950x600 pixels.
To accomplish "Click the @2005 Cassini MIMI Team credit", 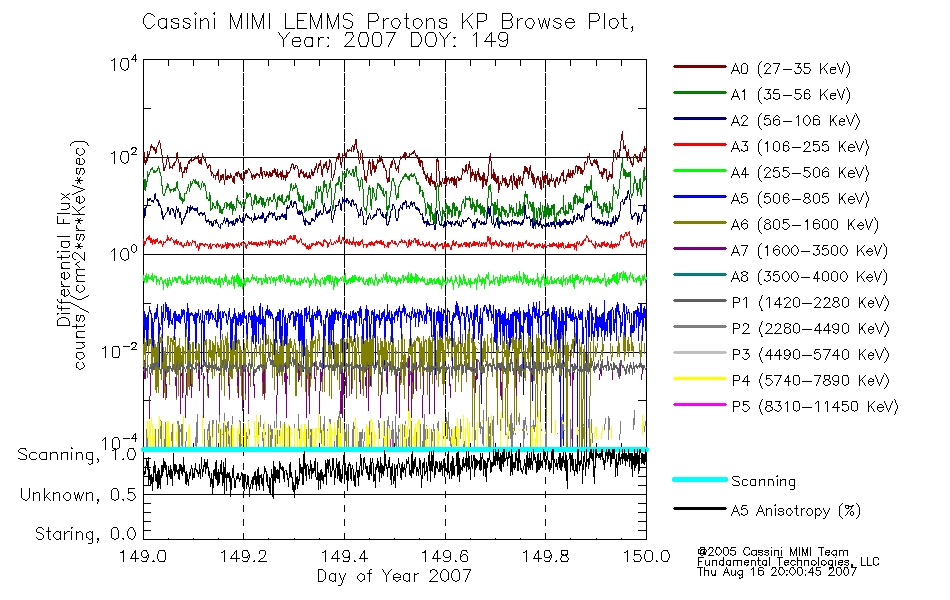I will tap(773, 552).
